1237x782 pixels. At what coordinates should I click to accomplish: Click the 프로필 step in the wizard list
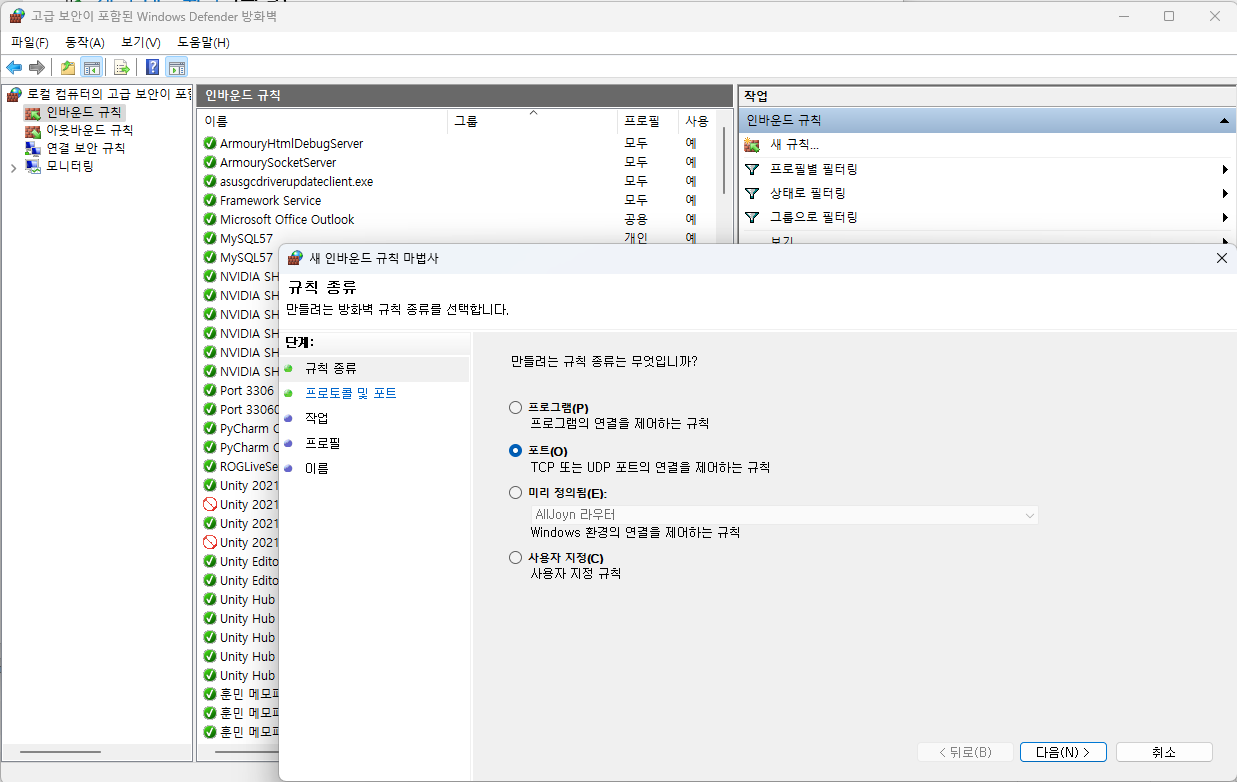[x=322, y=443]
